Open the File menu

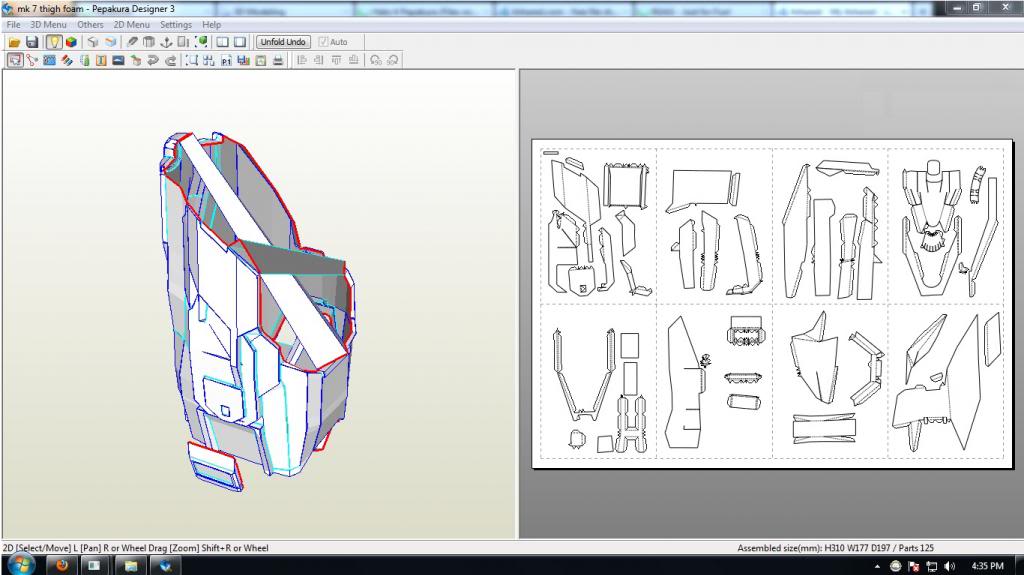point(13,24)
